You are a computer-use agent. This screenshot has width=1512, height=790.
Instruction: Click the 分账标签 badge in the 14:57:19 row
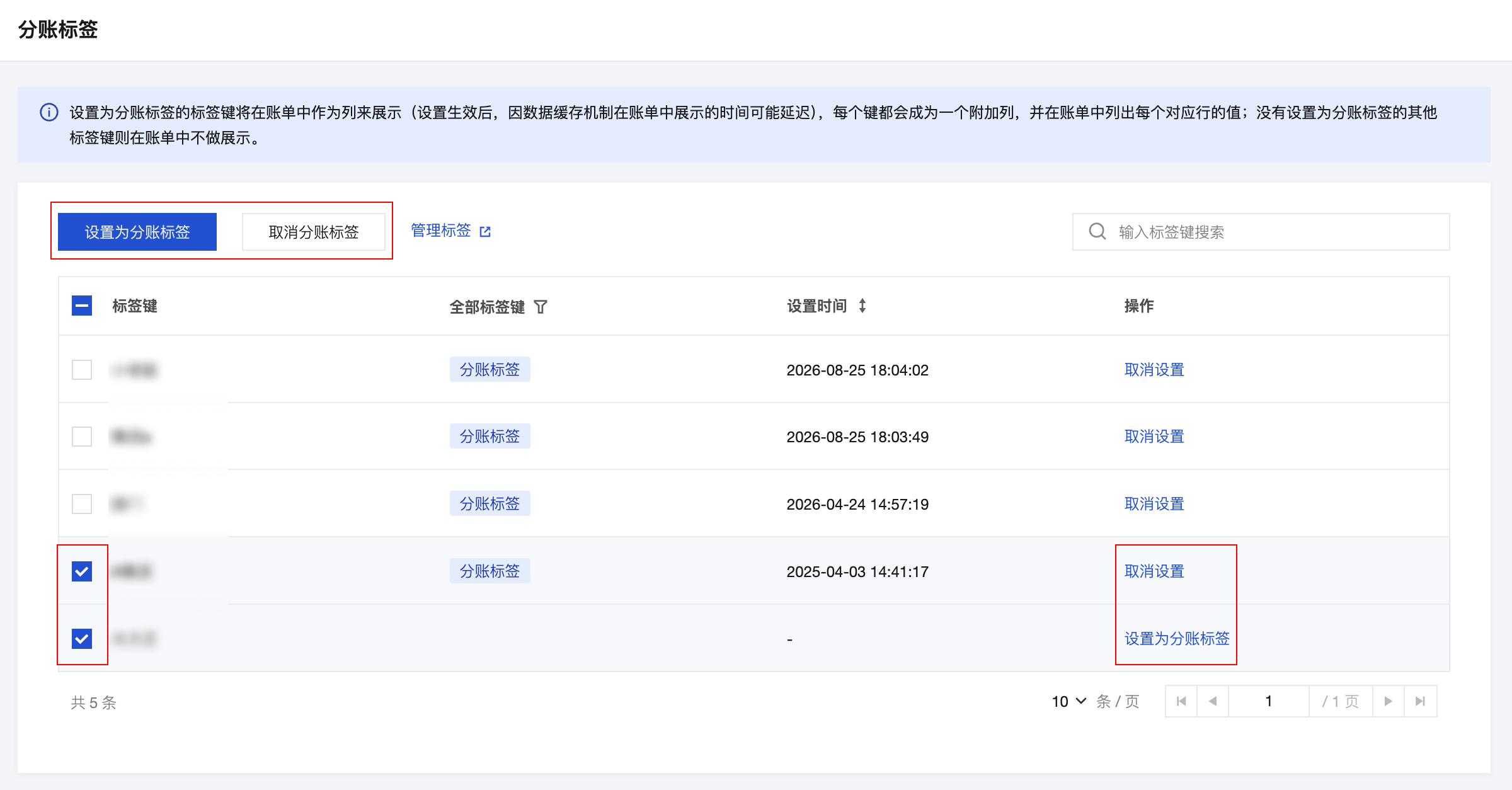point(490,503)
